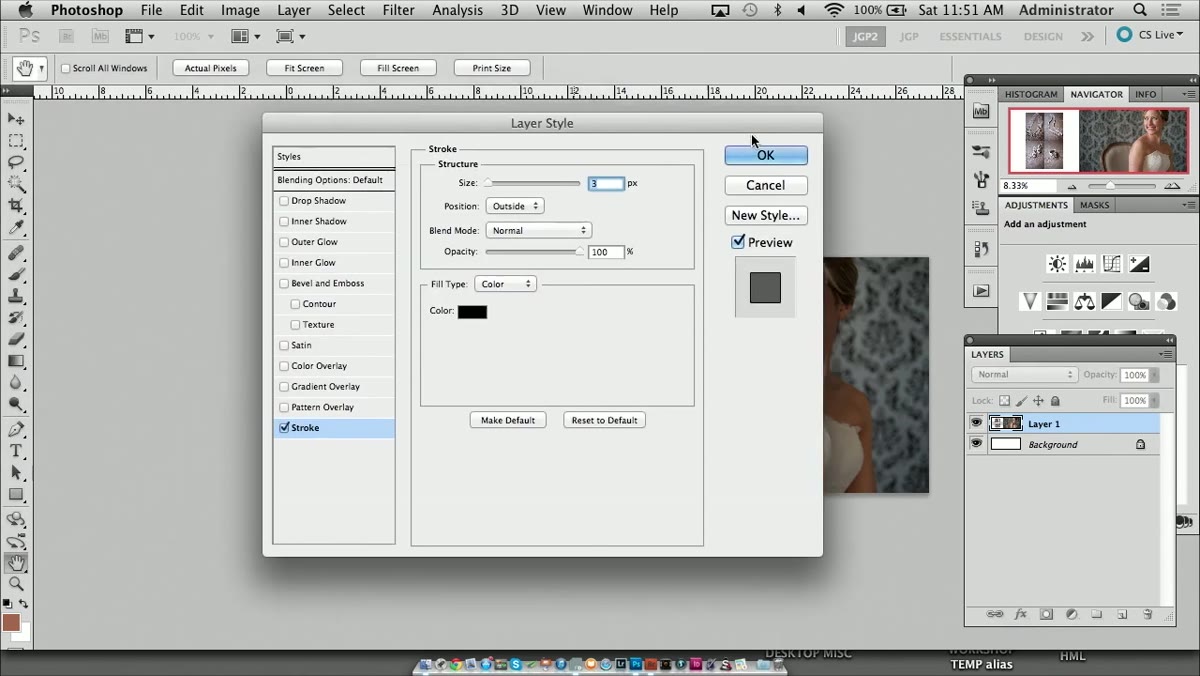Select the Eraser tool
The image size is (1200, 676).
pyautogui.click(x=16, y=339)
